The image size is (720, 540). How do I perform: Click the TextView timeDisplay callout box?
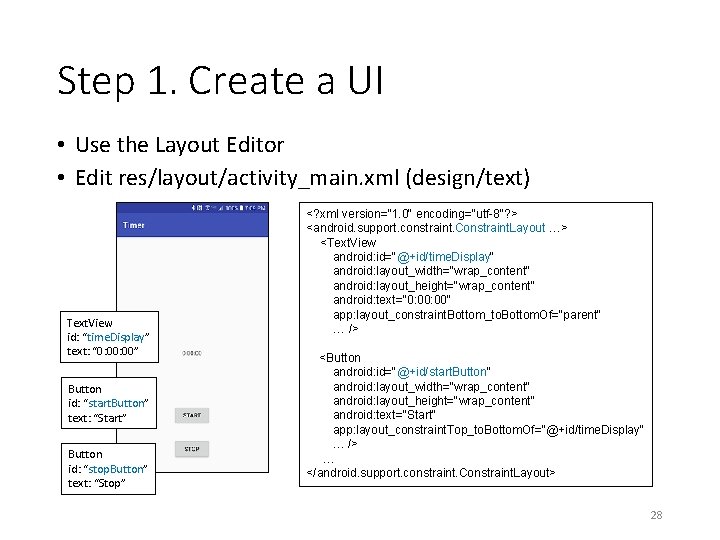pos(110,337)
